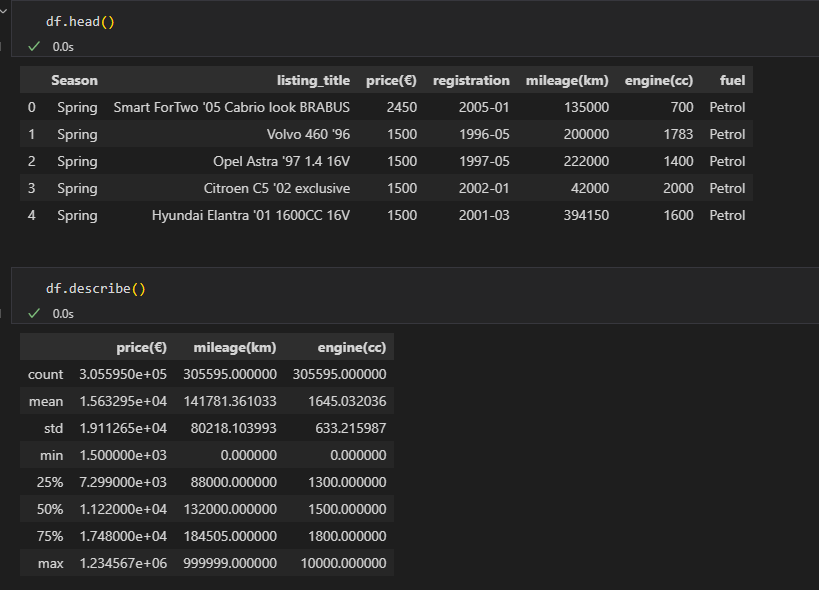Image resolution: width=819 pixels, height=590 pixels.
Task: Click into the df.describe() code cell
Action: (415, 289)
